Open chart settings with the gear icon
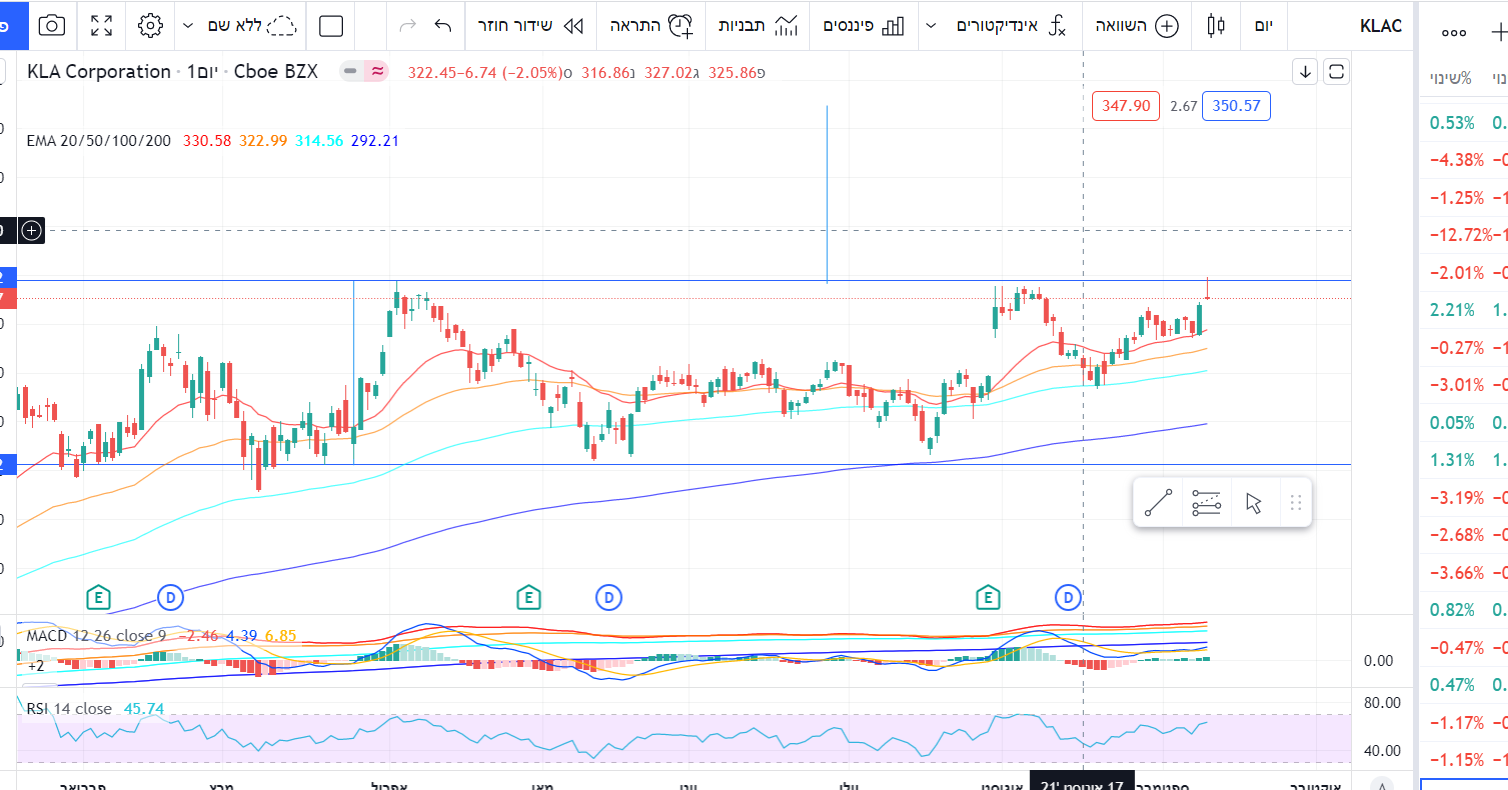The height and width of the screenshot is (790, 1508). point(150,26)
